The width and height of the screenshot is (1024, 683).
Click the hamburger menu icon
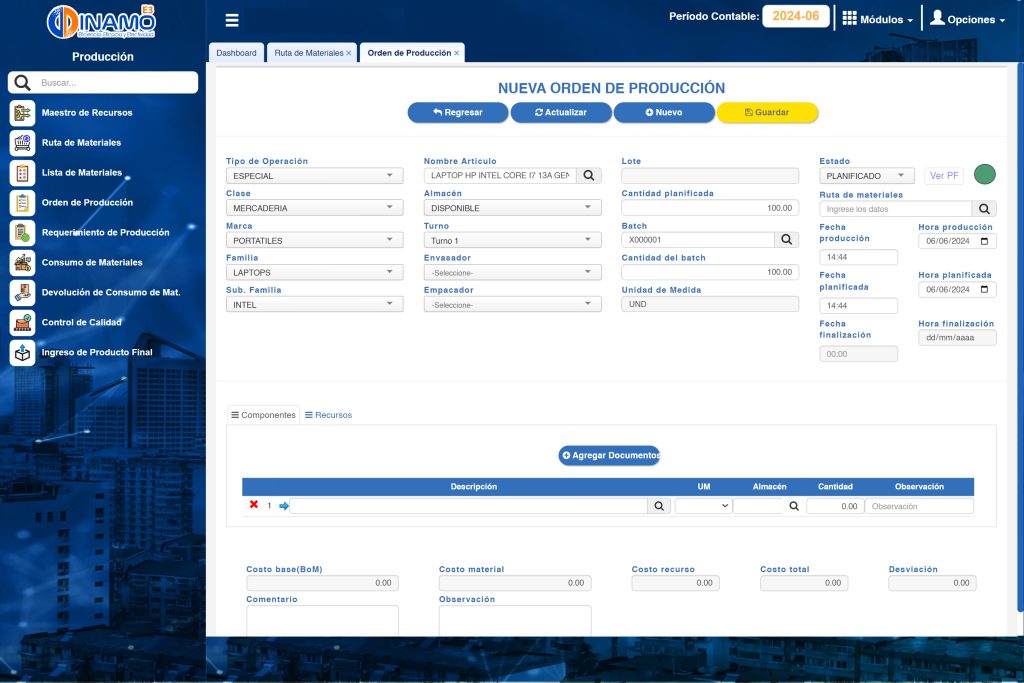coord(232,20)
